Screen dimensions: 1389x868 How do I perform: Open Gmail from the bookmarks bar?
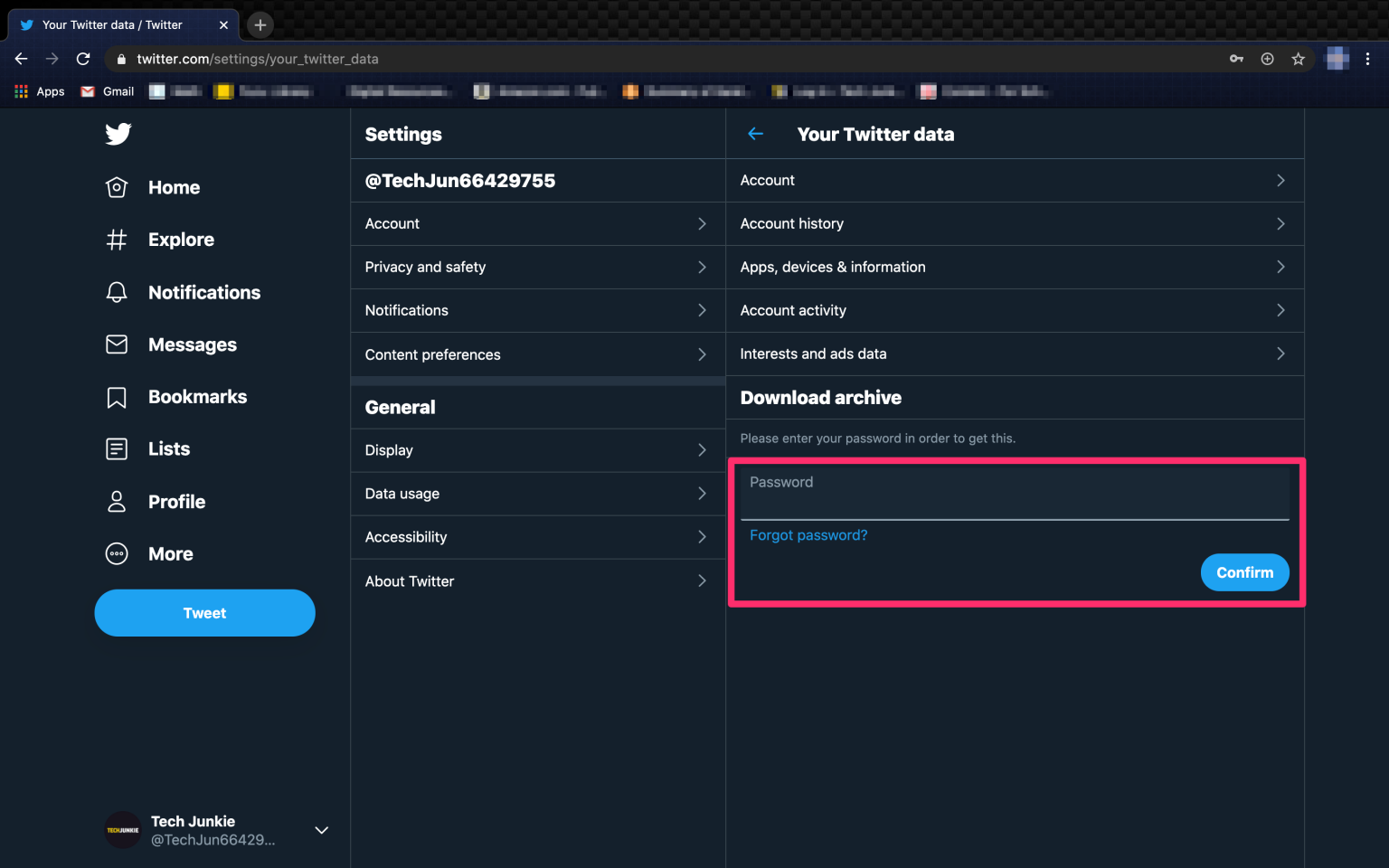pyautogui.click(x=106, y=90)
